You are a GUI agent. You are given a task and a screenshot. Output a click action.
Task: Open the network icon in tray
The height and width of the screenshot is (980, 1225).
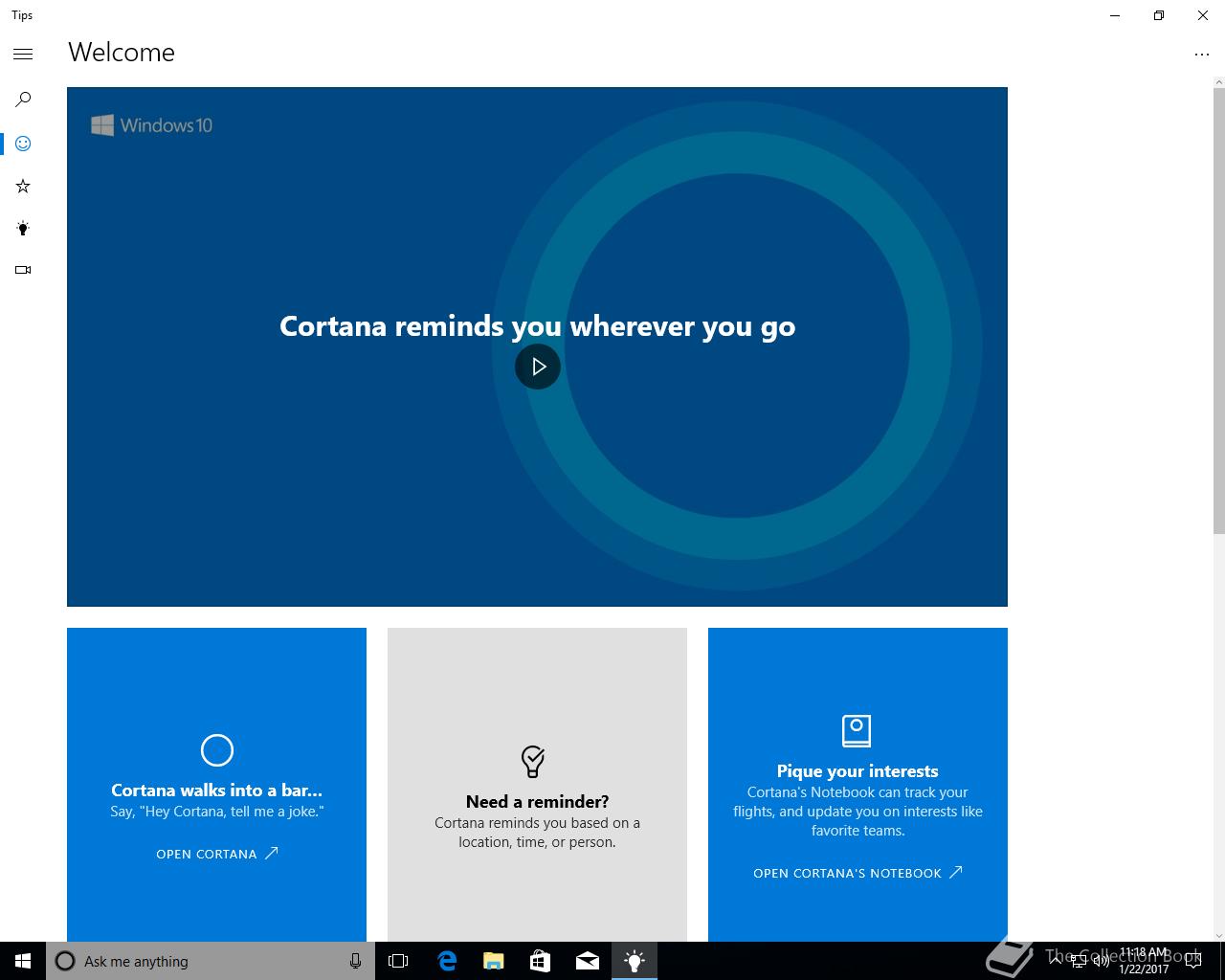1079,961
